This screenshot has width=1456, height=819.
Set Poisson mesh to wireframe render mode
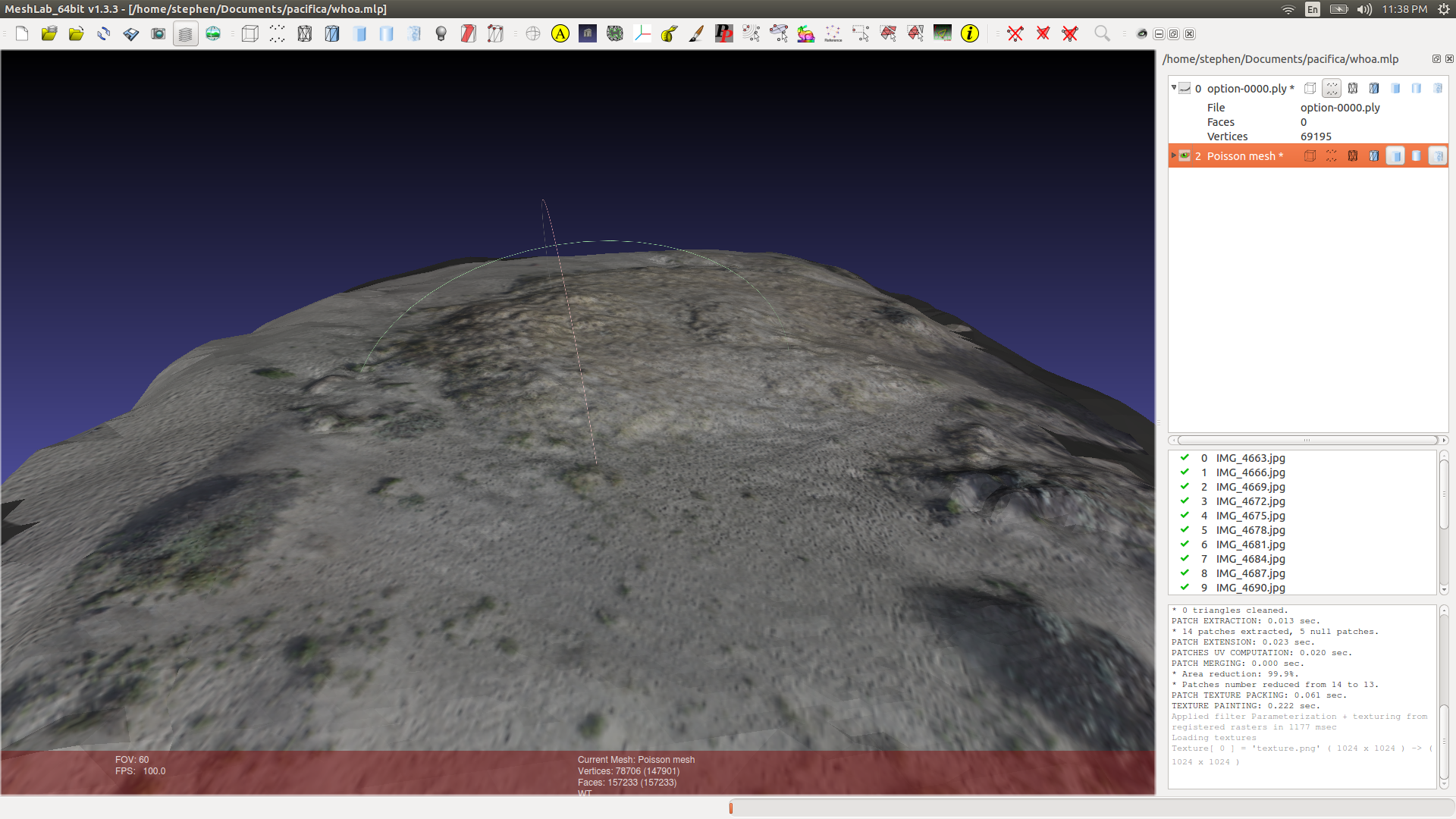coord(1353,156)
